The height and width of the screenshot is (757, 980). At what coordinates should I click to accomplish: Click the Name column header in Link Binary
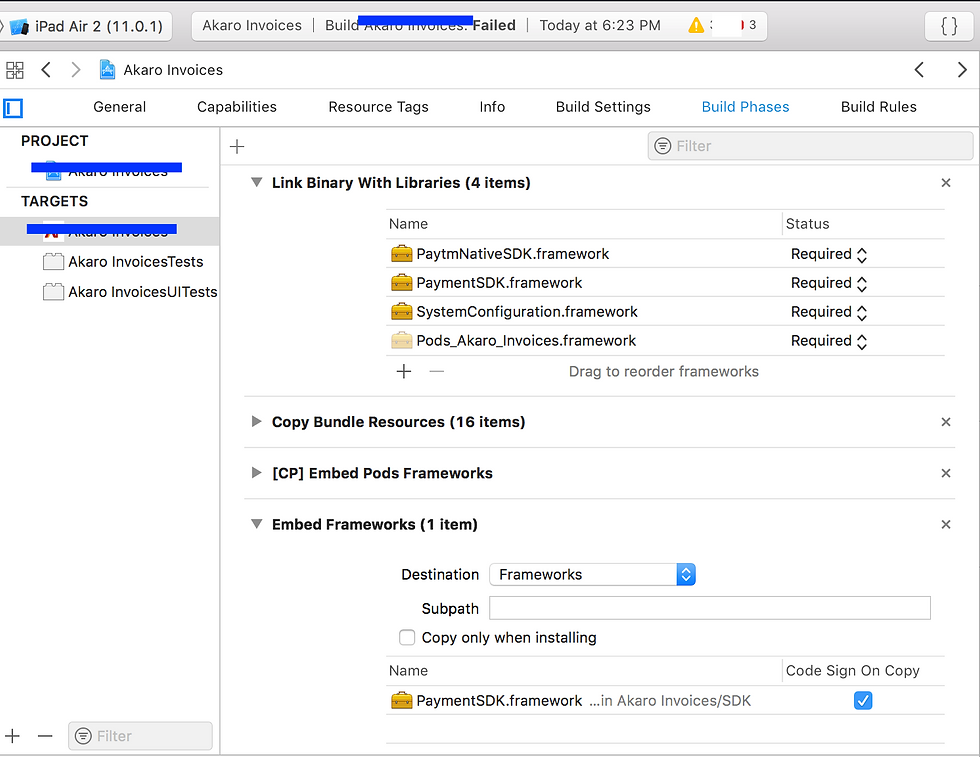[x=408, y=224]
